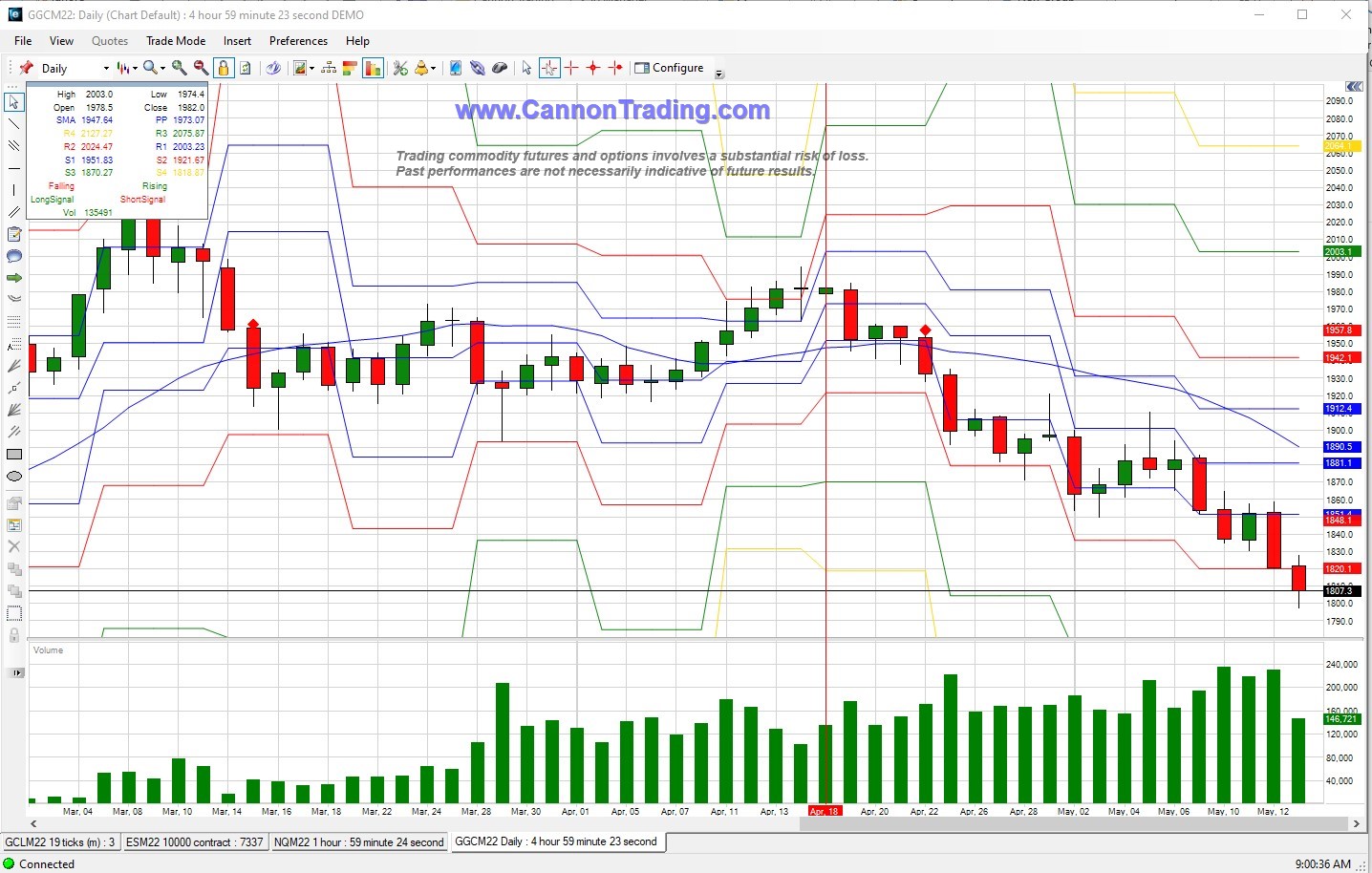Insert a green arrow marker
Viewport: 1372px width, 873px height.
[x=14, y=278]
